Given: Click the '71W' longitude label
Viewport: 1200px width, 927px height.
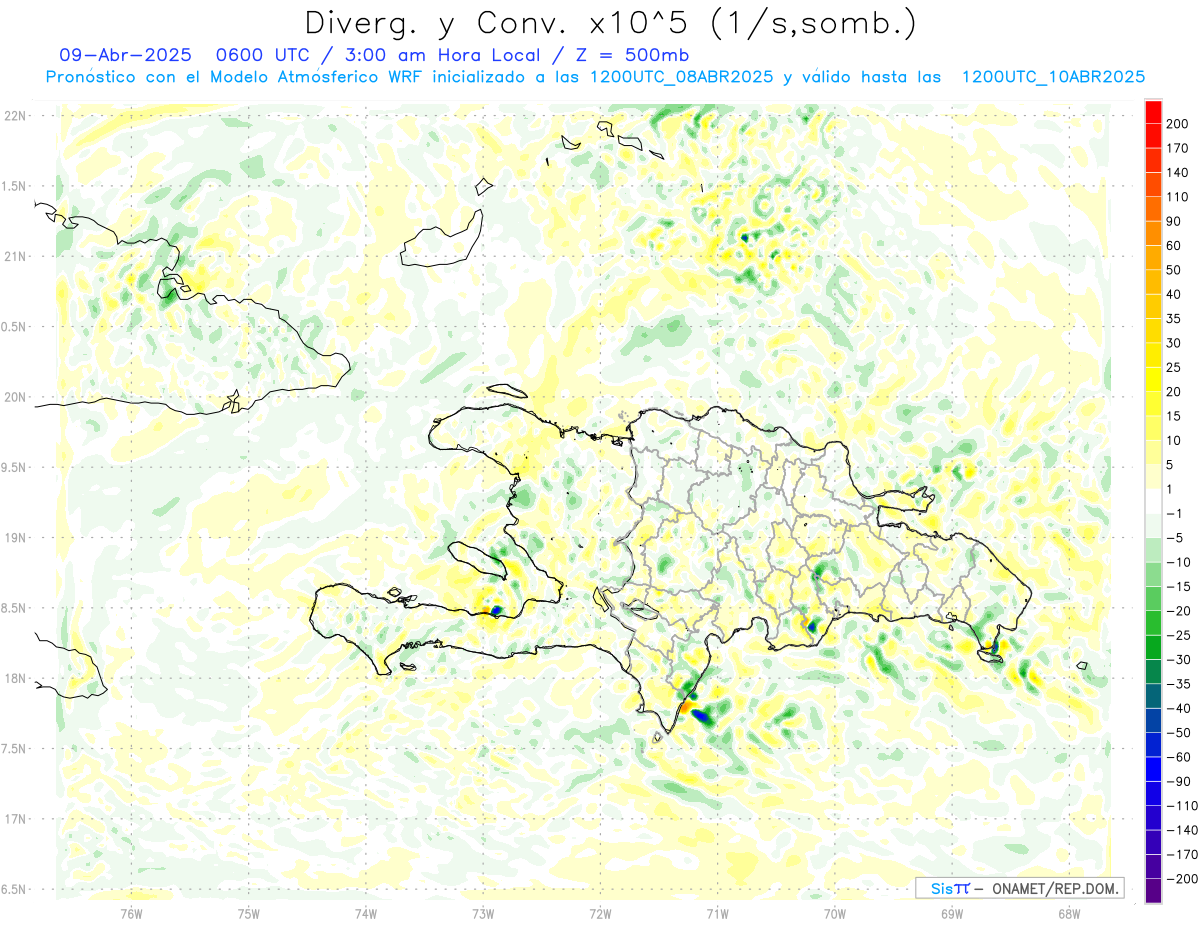Looking at the screenshot, I should point(717,913).
